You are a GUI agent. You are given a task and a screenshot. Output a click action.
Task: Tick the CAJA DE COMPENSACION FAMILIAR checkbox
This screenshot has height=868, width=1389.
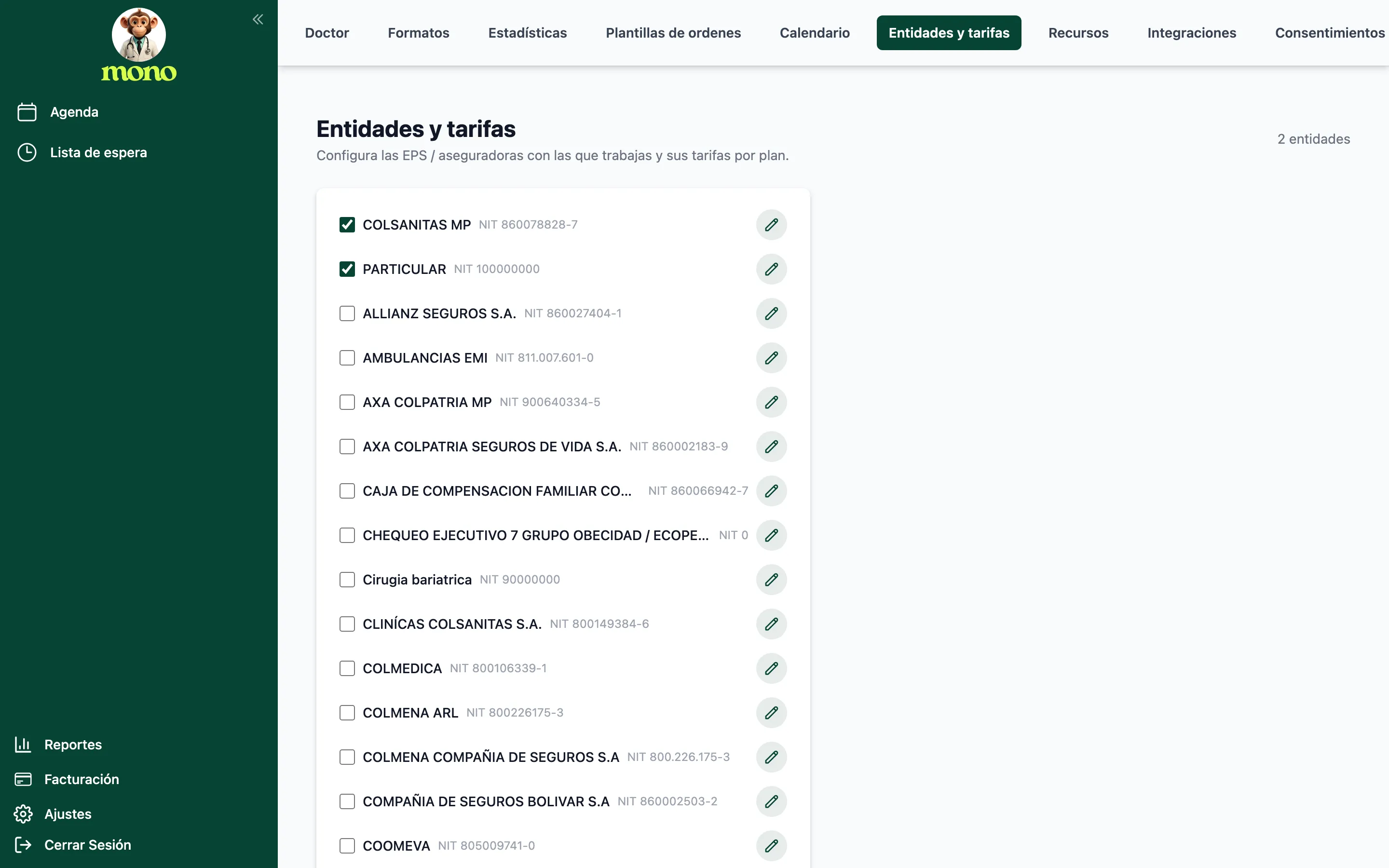click(347, 491)
